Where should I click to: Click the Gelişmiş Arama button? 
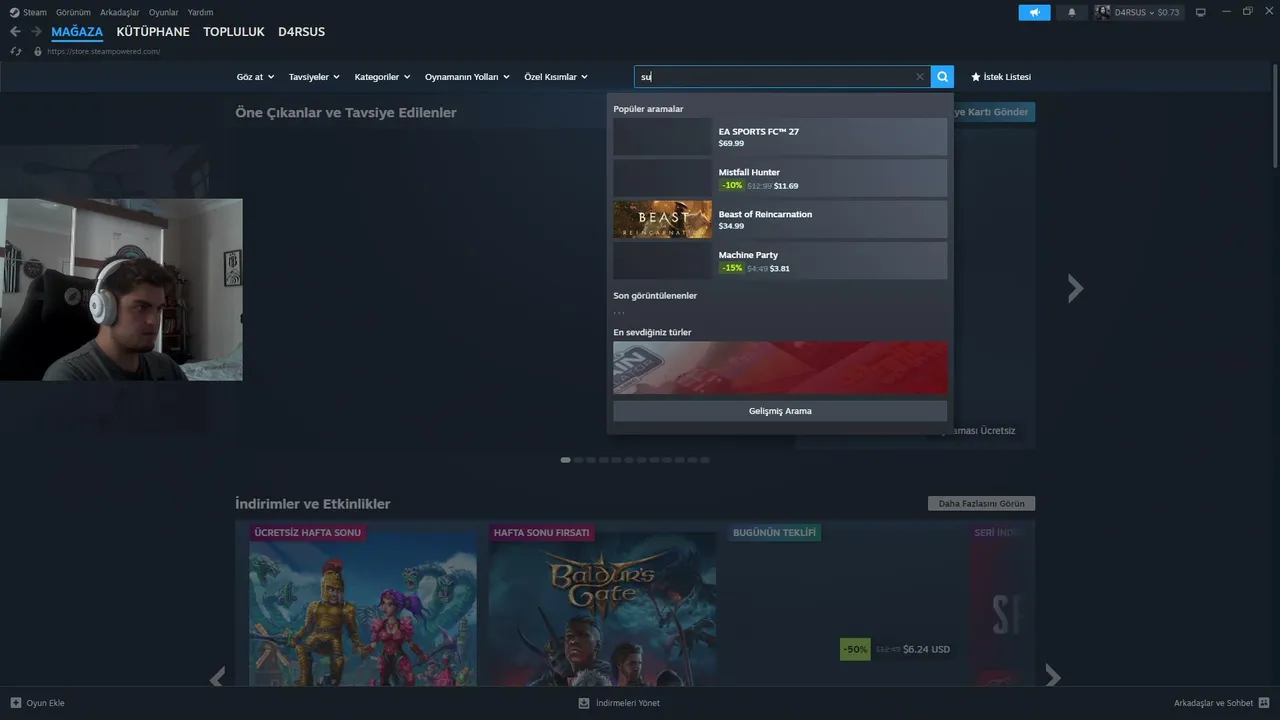(x=780, y=411)
